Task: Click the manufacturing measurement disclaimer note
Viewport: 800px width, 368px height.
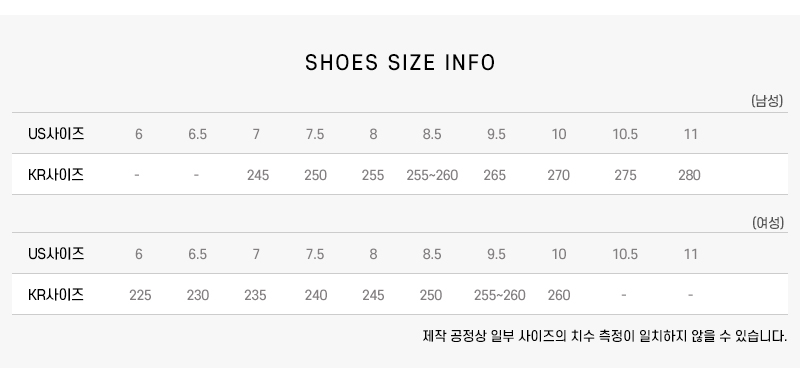Action: coord(605,336)
